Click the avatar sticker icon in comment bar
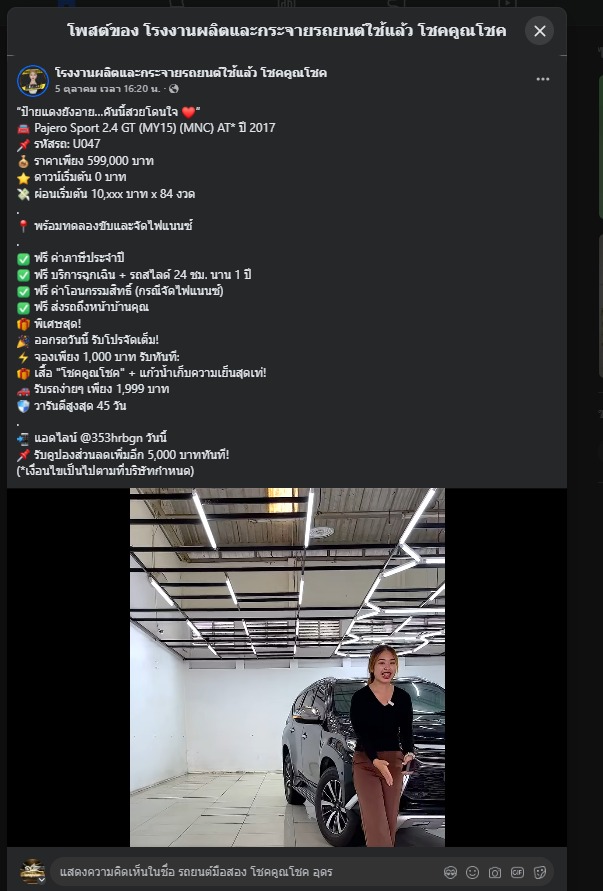Screen dimensions: 603x891 click(450, 872)
